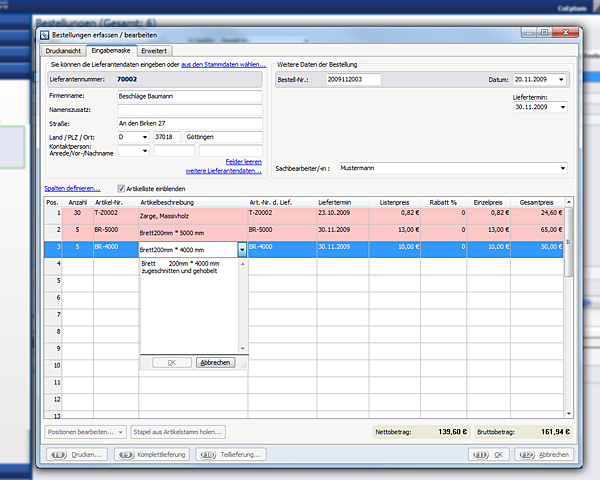This screenshot has height=480, width=600.
Task: Open the description dropdown arrow in row 3
Action: pos(242,250)
